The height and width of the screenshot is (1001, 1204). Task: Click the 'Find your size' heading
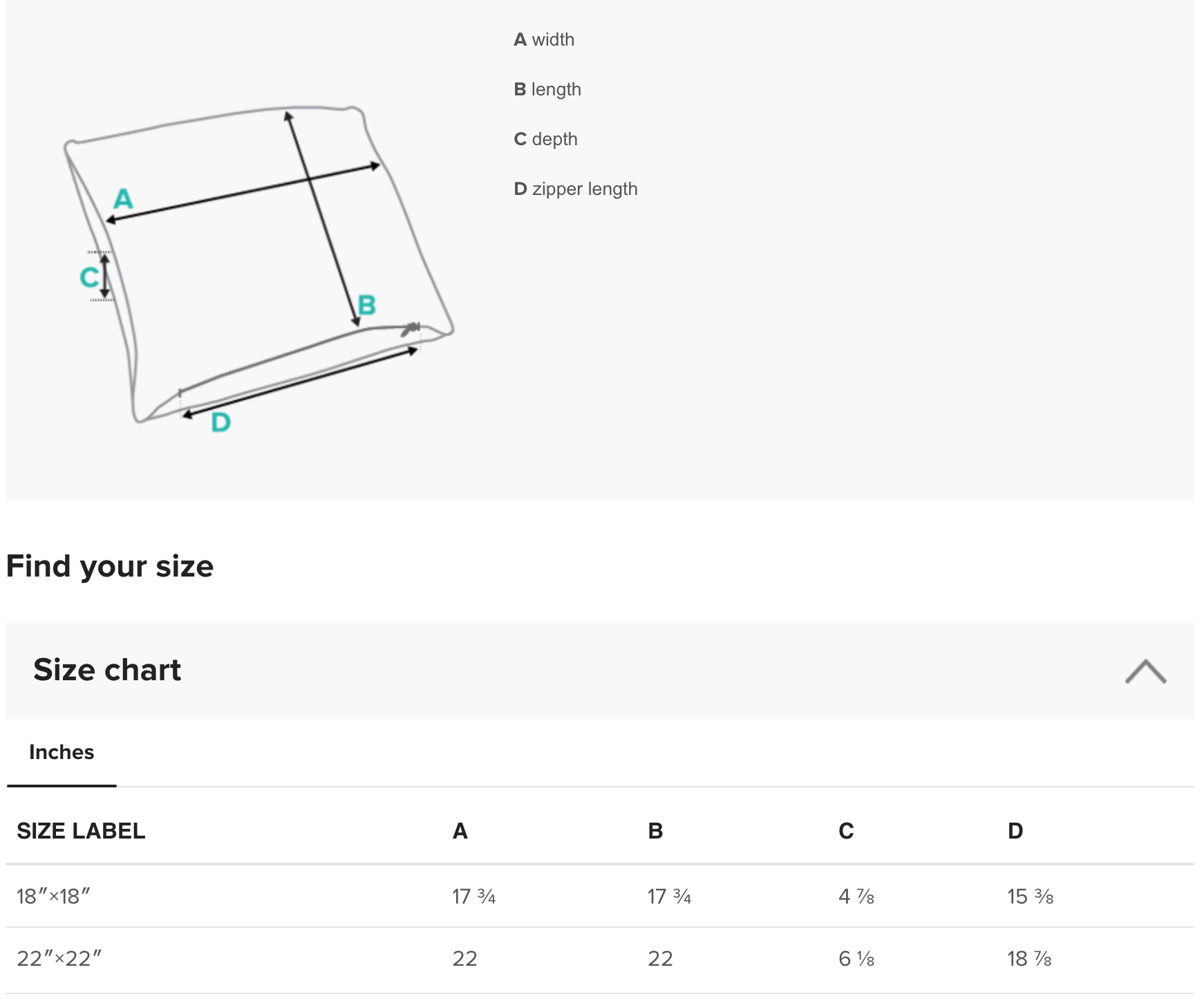(110, 566)
